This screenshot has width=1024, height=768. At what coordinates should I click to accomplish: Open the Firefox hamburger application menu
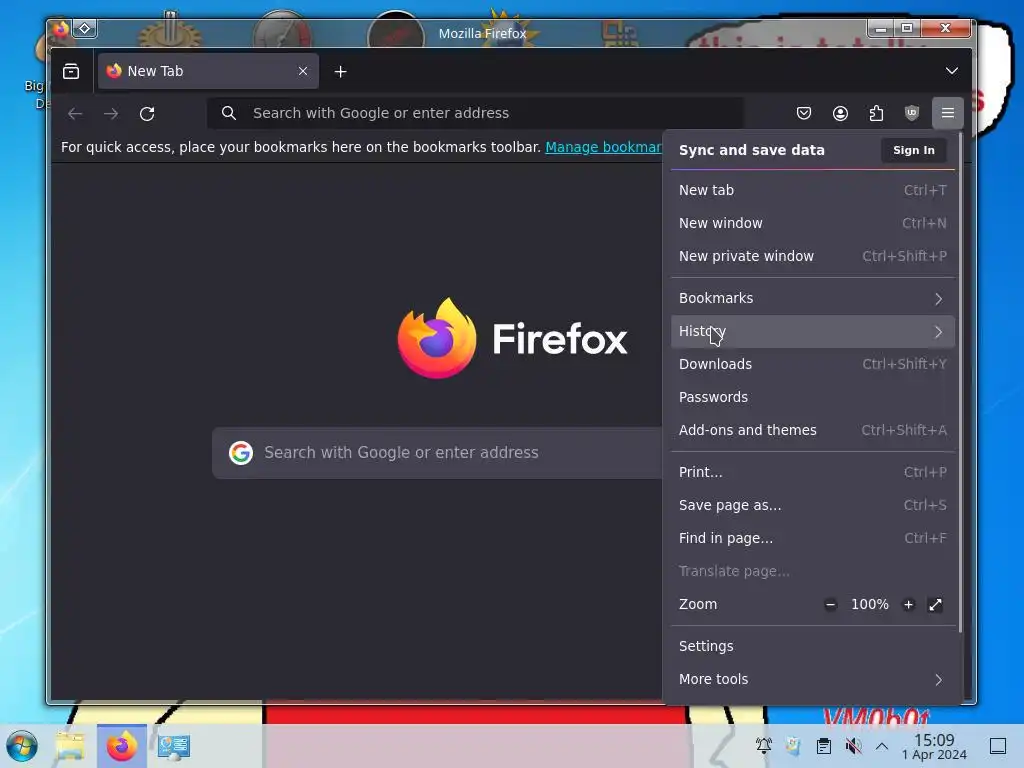[948, 113]
